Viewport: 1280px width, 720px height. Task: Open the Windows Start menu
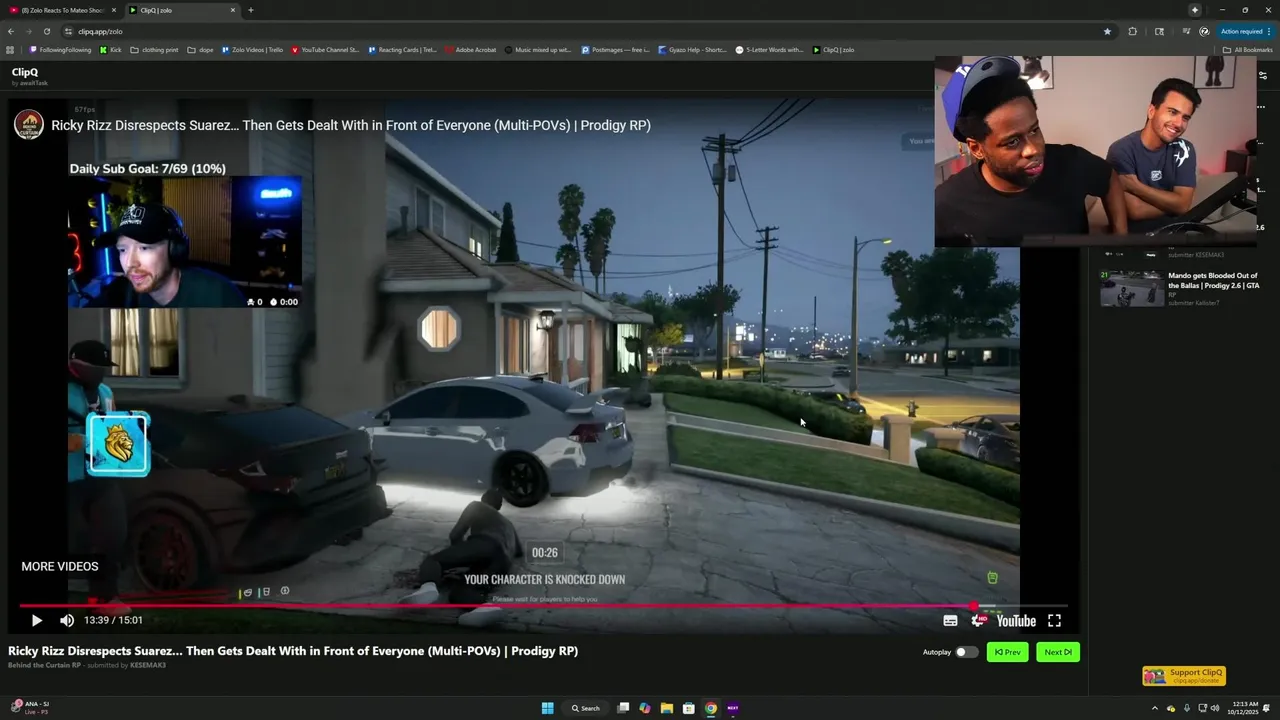coord(547,708)
